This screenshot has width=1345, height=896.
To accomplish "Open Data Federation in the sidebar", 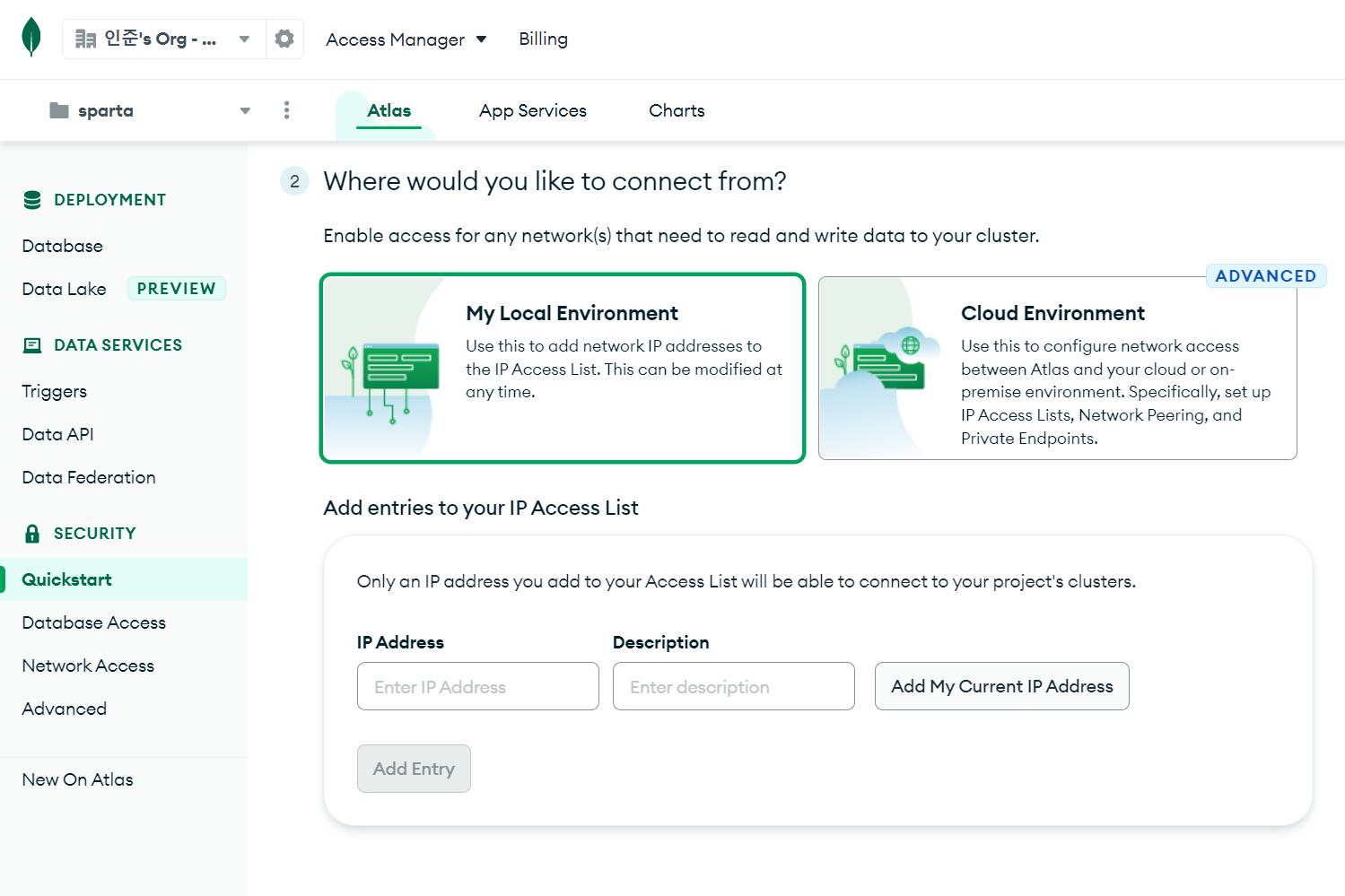I will point(89,477).
